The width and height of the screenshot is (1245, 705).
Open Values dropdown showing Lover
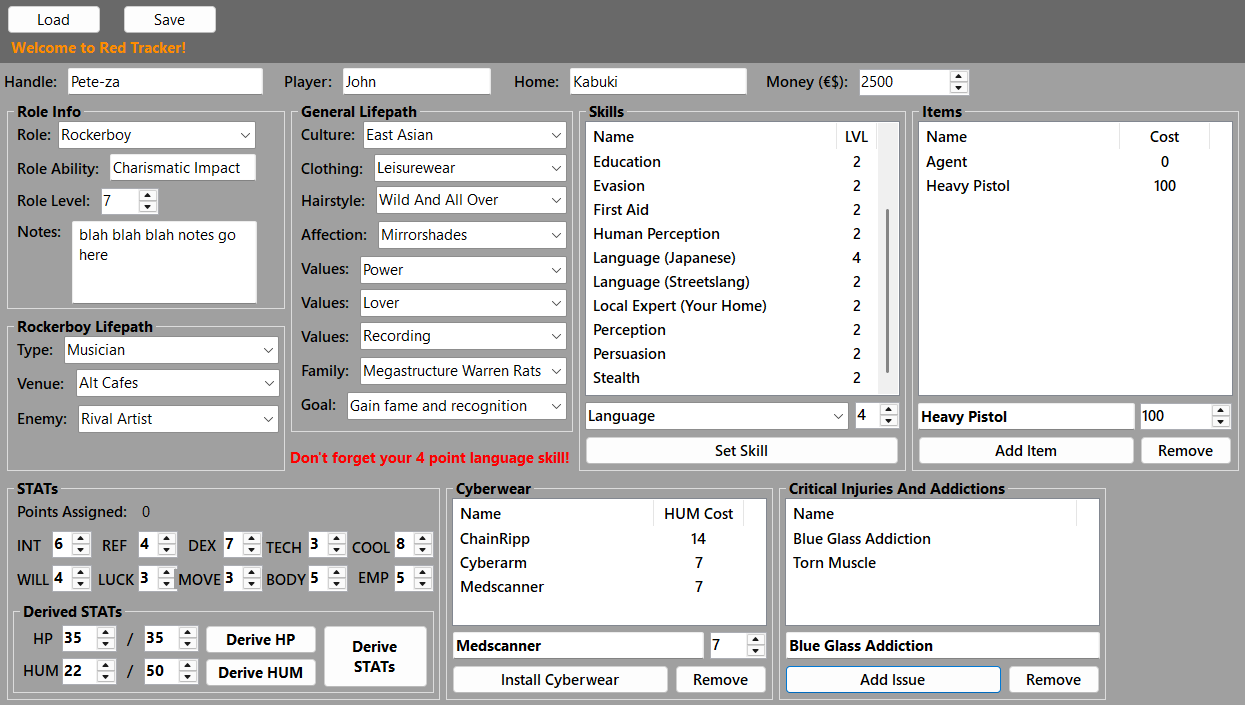pos(463,303)
